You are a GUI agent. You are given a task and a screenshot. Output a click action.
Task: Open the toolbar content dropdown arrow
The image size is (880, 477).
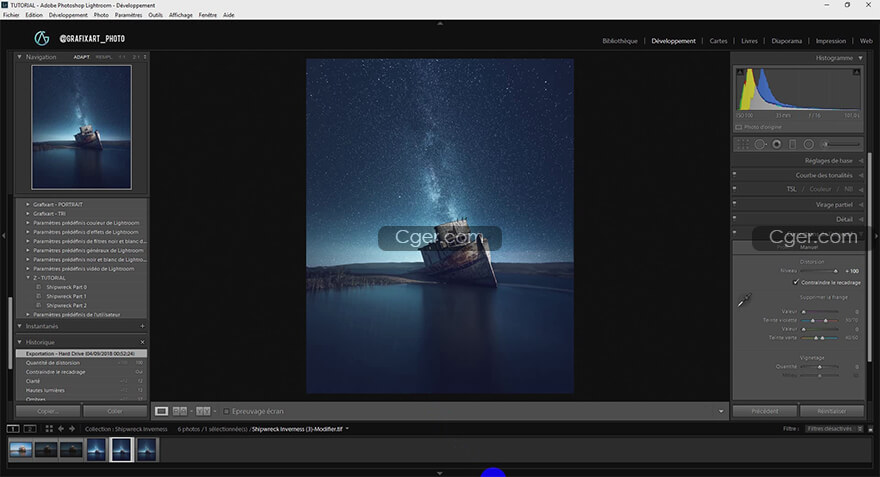click(721, 411)
